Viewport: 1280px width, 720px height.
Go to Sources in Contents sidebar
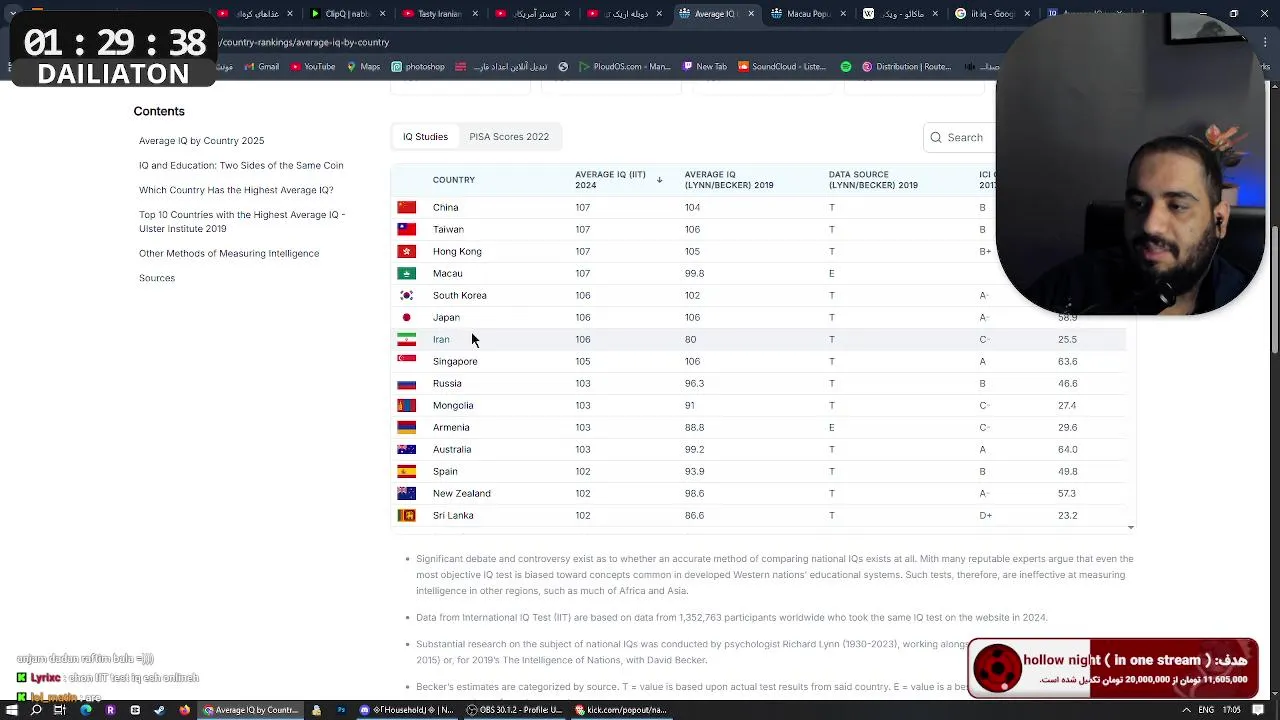(157, 278)
